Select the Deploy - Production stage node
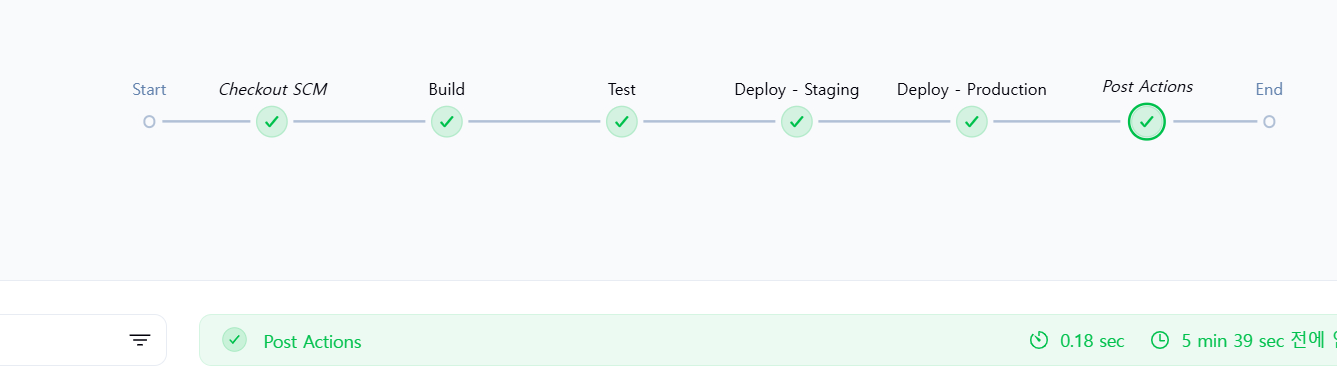The image size is (1337, 378). click(972, 122)
